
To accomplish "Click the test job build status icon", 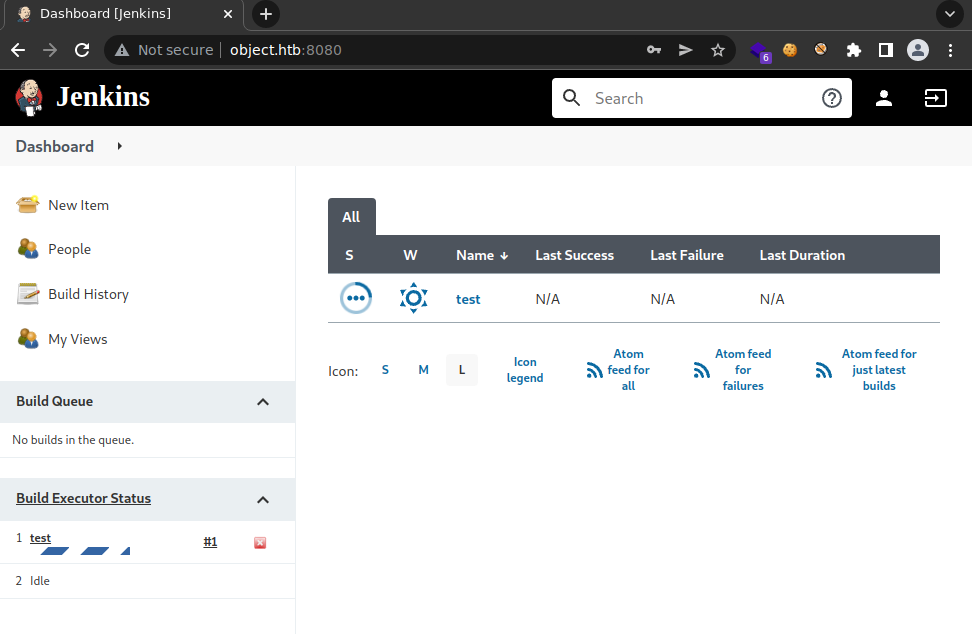I will (356, 298).
